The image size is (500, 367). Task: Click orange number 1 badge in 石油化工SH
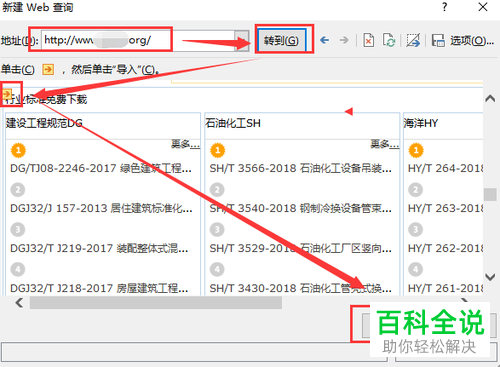click(x=217, y=150)
